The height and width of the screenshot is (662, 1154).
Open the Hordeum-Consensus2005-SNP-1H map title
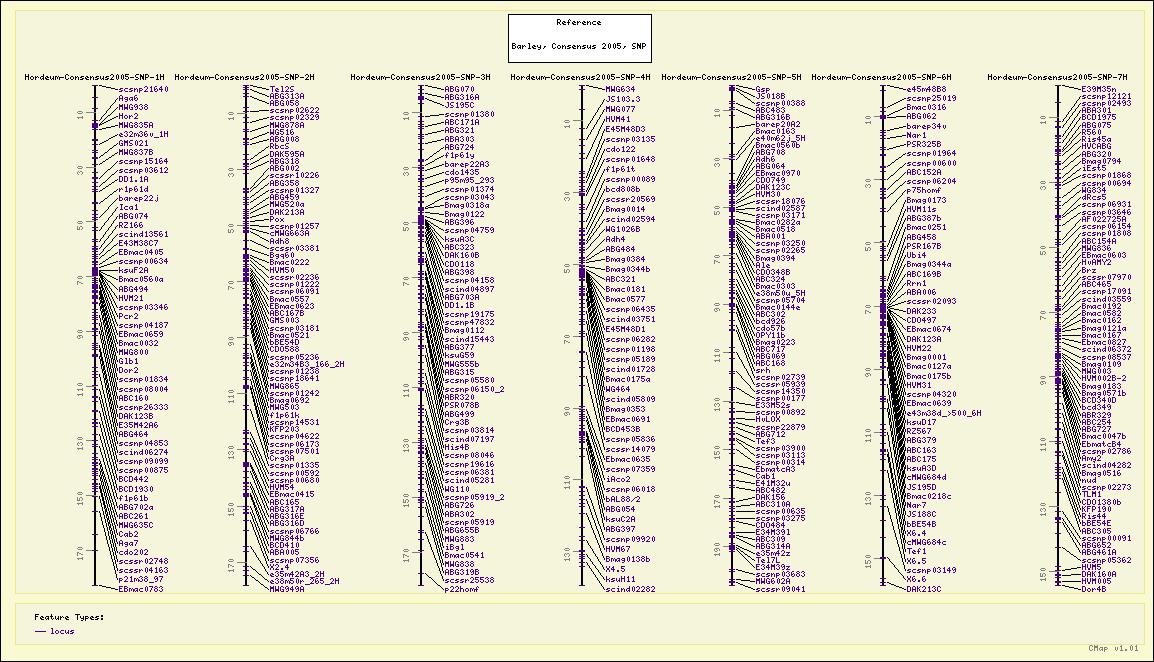pyautogui.click(x=94, y=77)
